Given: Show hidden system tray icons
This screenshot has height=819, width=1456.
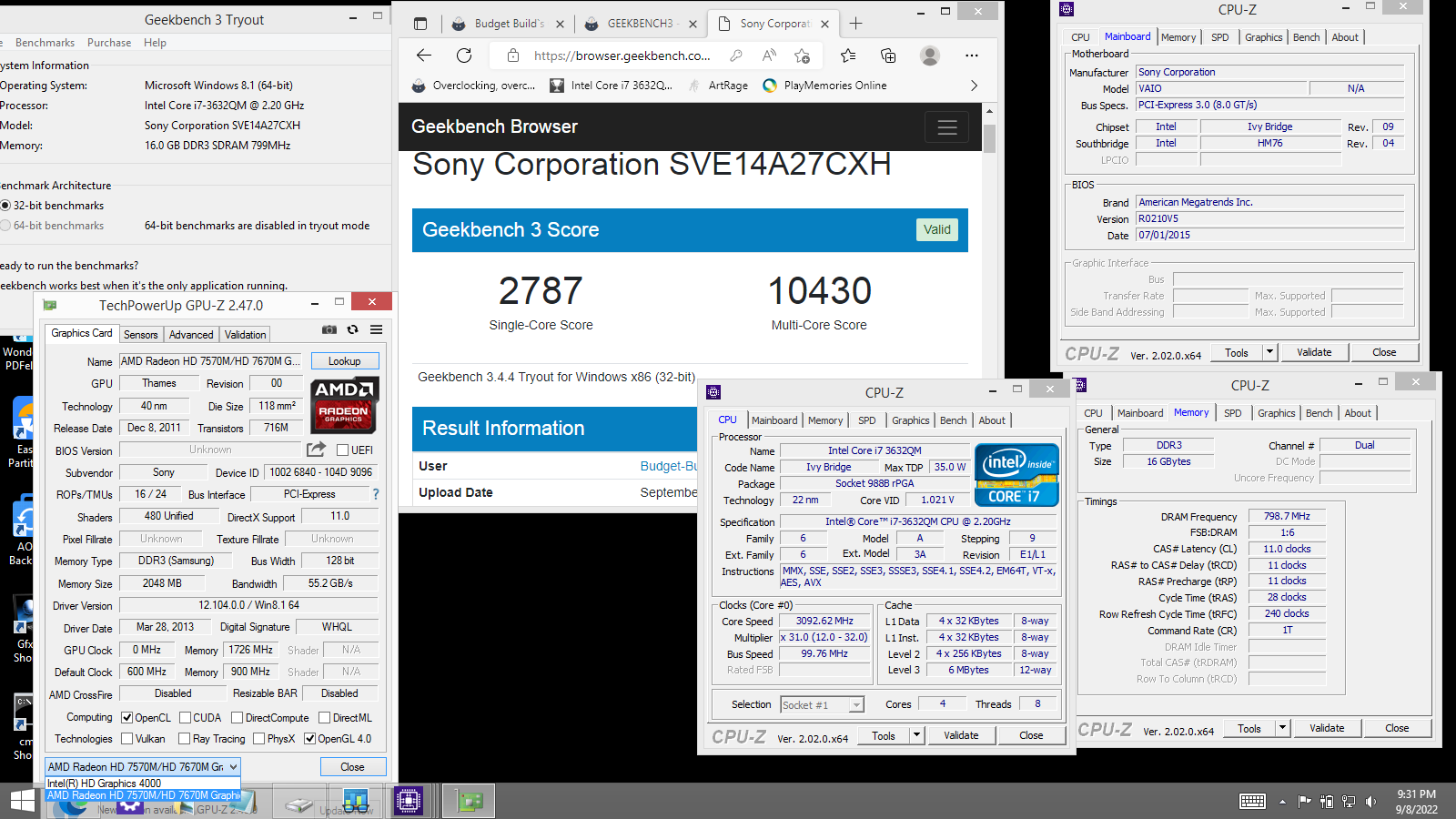Looking at the screenshot, I should tap(1282, 802).
